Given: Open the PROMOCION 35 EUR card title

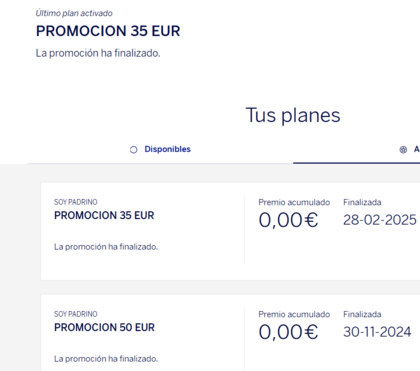Looking at the screenshot, I should point(104,215).
